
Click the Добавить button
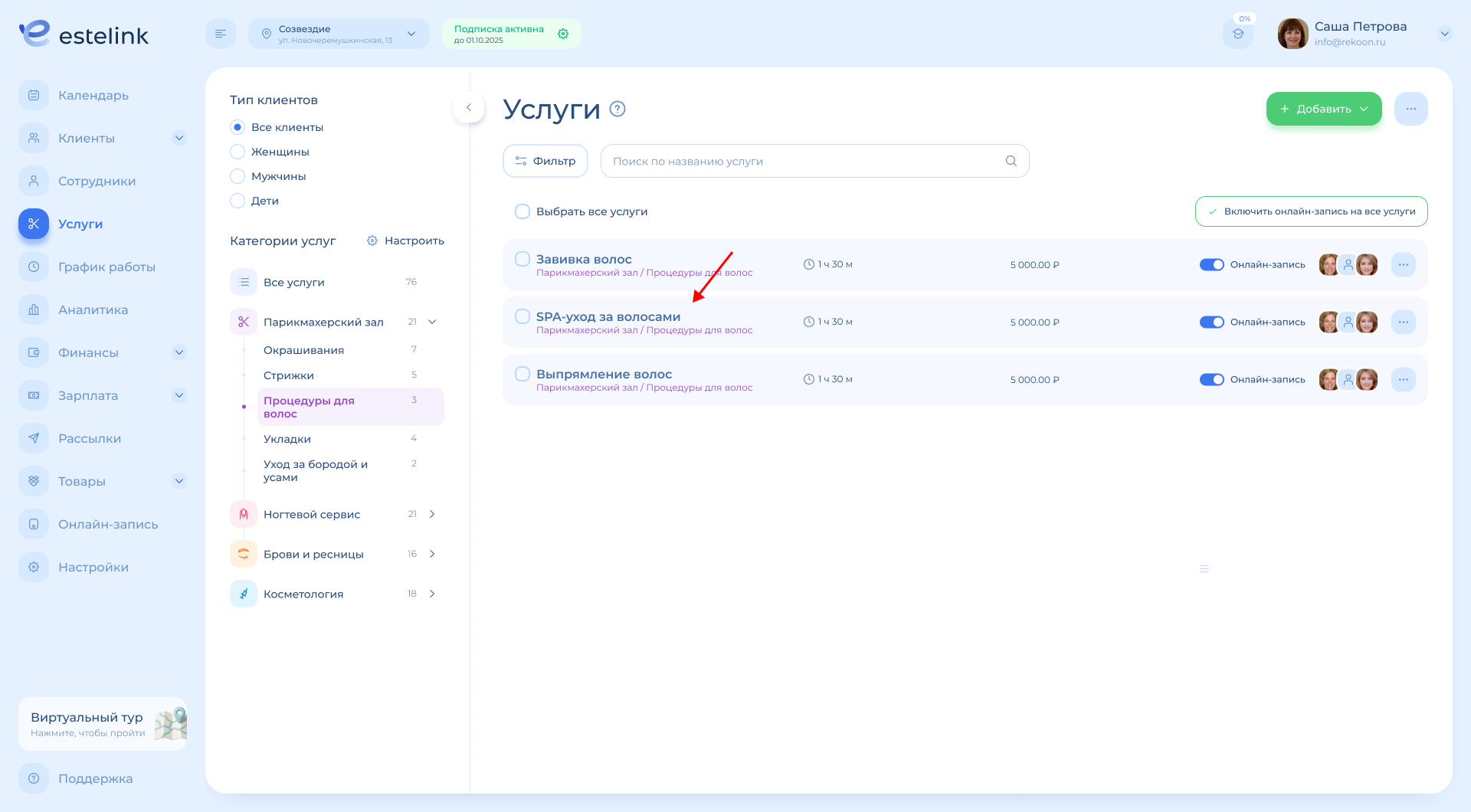tap(1323, 109)
